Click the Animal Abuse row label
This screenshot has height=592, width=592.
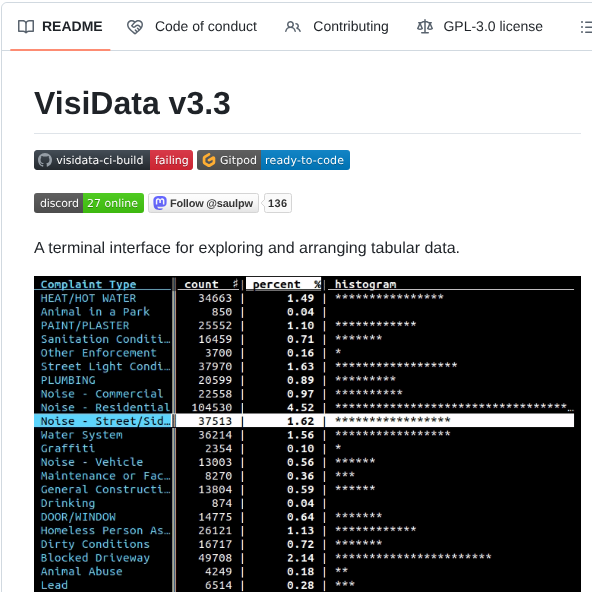click(x=82, y=571)
